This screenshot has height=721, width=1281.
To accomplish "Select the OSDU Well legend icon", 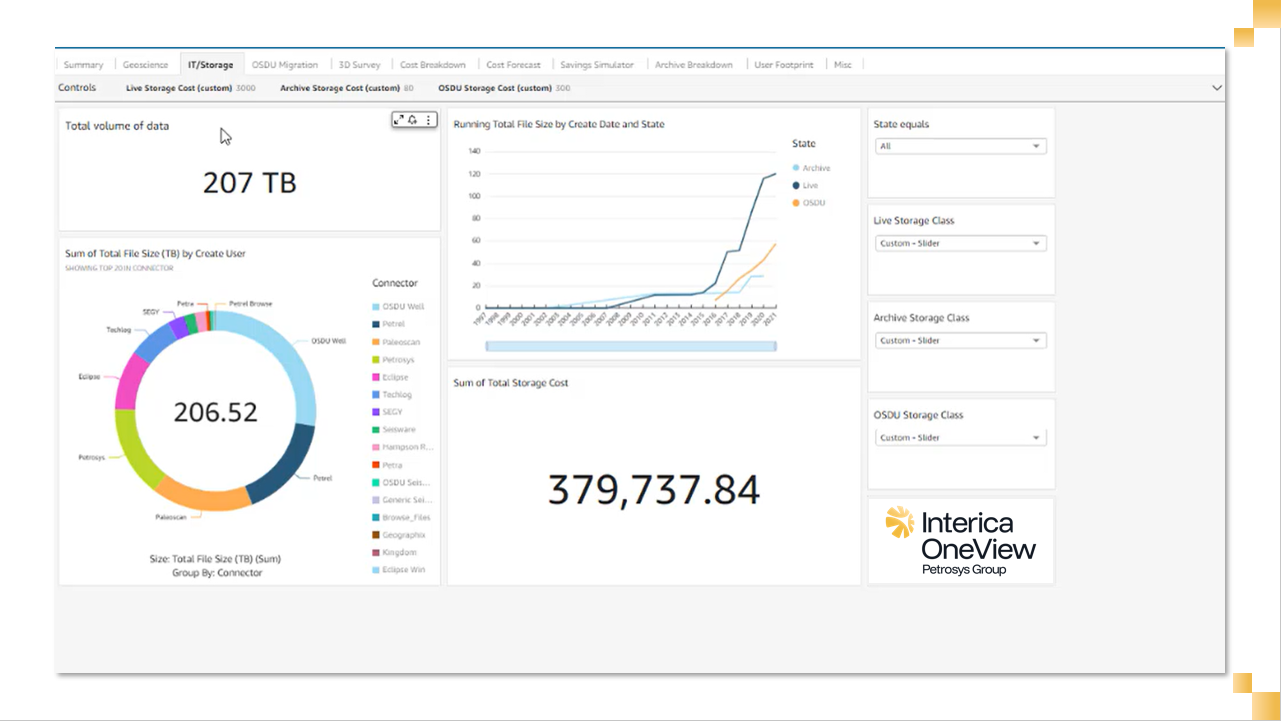I will [375, 306].
